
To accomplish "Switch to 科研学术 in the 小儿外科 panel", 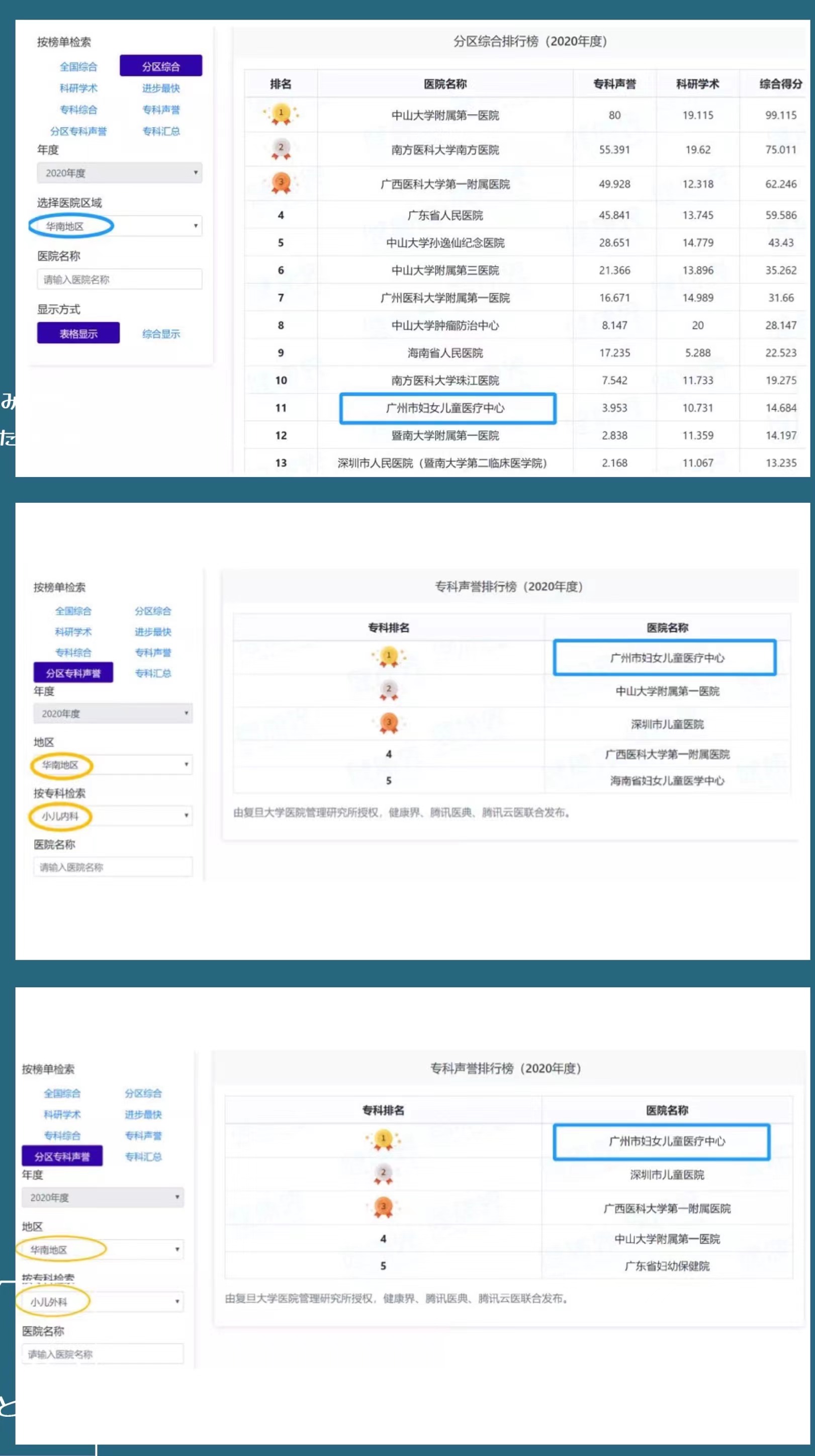I will tap(62, 1114).
